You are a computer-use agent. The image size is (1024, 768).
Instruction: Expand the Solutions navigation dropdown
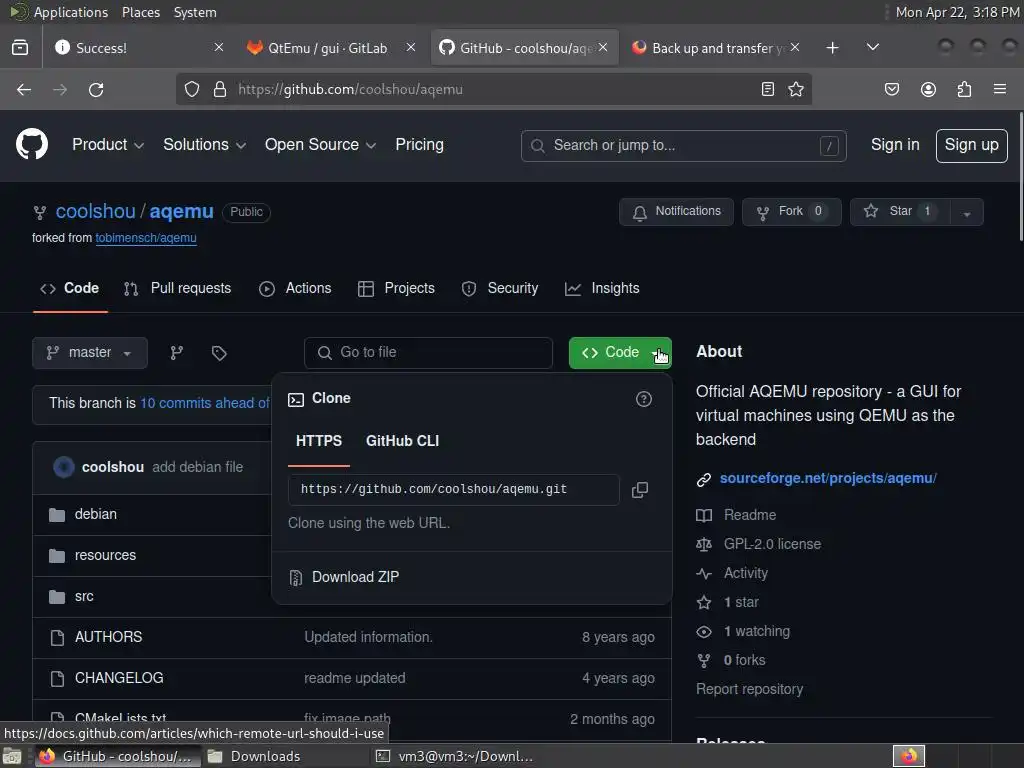[204, 144]
